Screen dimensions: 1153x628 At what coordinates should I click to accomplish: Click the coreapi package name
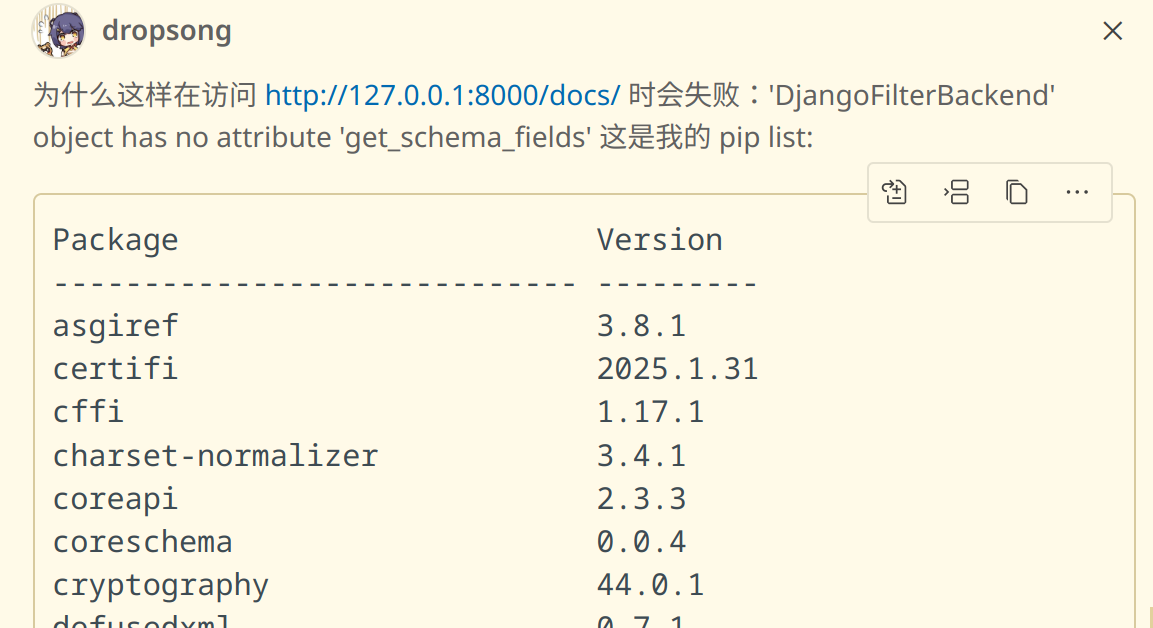pos(115,499)
